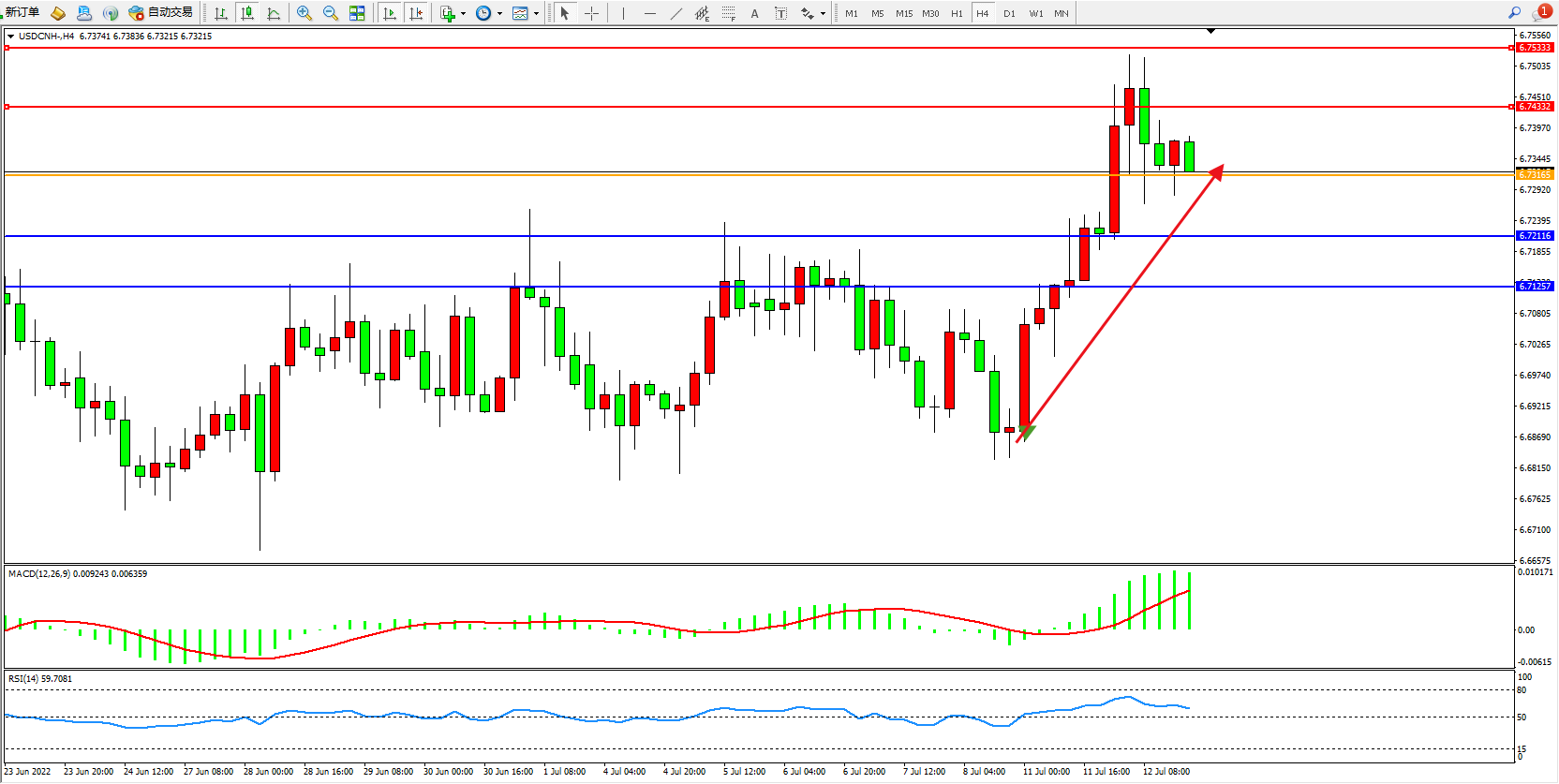Viewport: 1559px width, 784px height.
Task: Select the crosshair tool
Action: click(x=591, y=13)
